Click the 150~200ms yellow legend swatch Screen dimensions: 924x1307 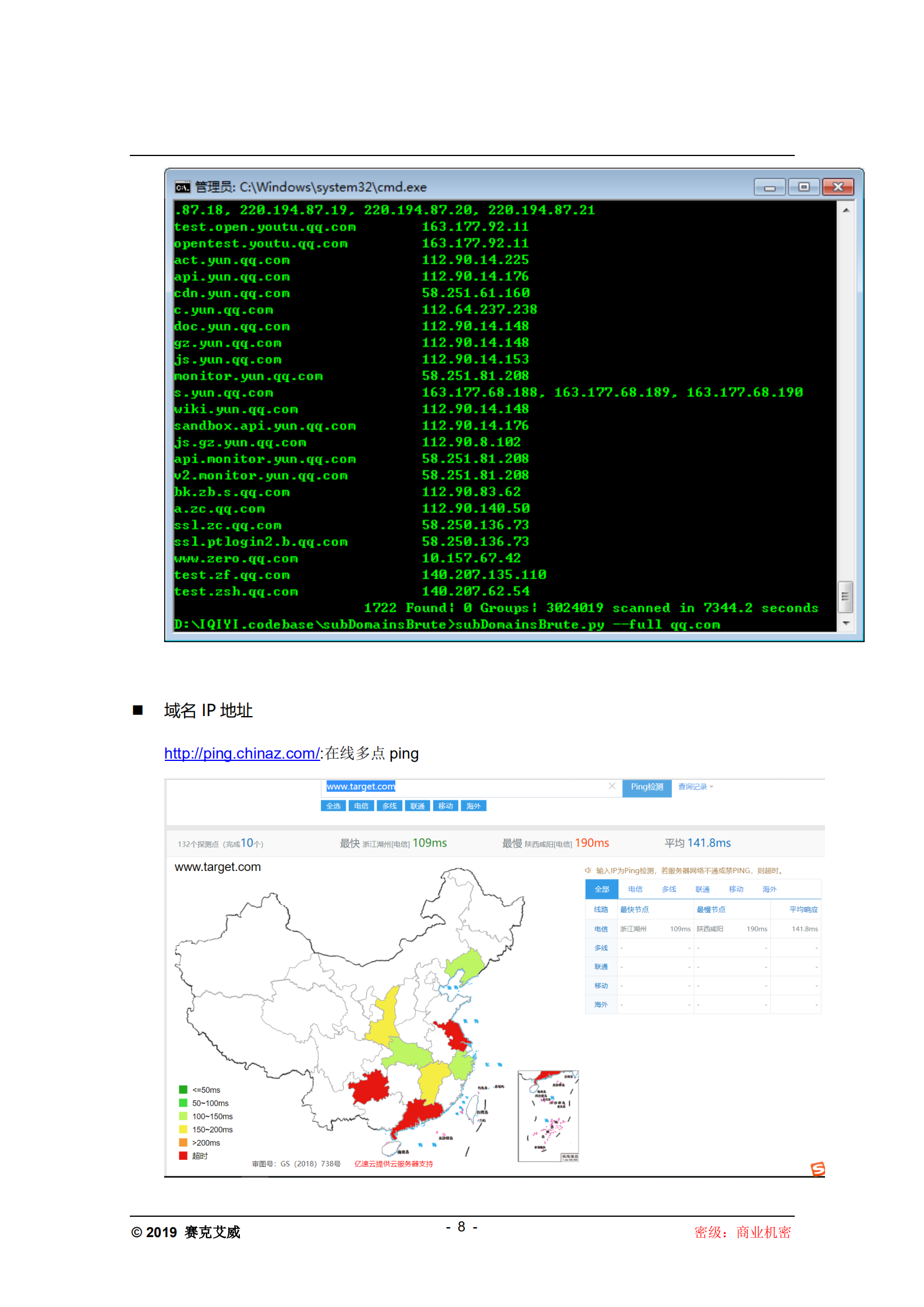pyautogui.click(x=183, y=1129)
